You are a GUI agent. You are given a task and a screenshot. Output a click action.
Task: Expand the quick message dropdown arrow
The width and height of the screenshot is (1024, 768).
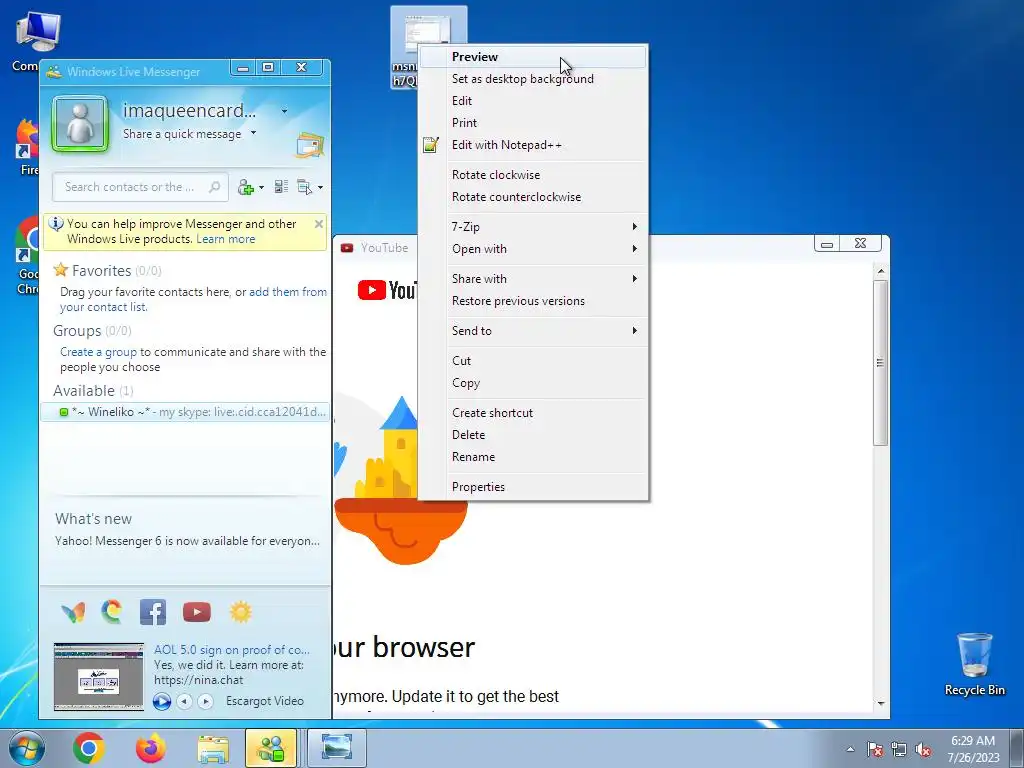click(253, 133)
